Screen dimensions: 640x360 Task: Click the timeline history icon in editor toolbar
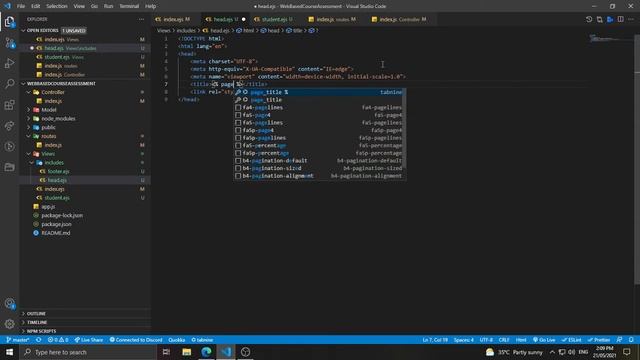click(589, 19)
